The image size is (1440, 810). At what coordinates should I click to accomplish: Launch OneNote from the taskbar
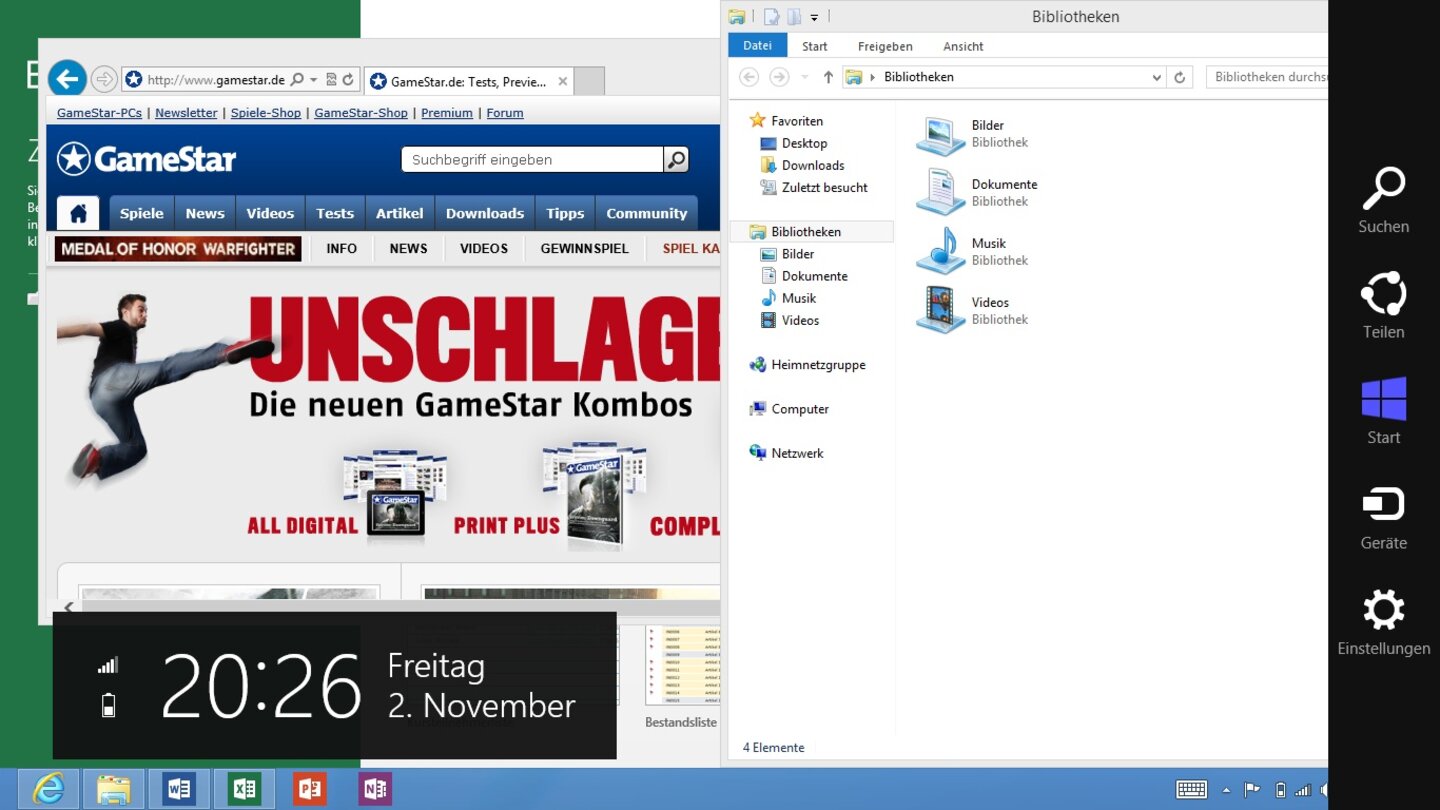tap(375, 789)
